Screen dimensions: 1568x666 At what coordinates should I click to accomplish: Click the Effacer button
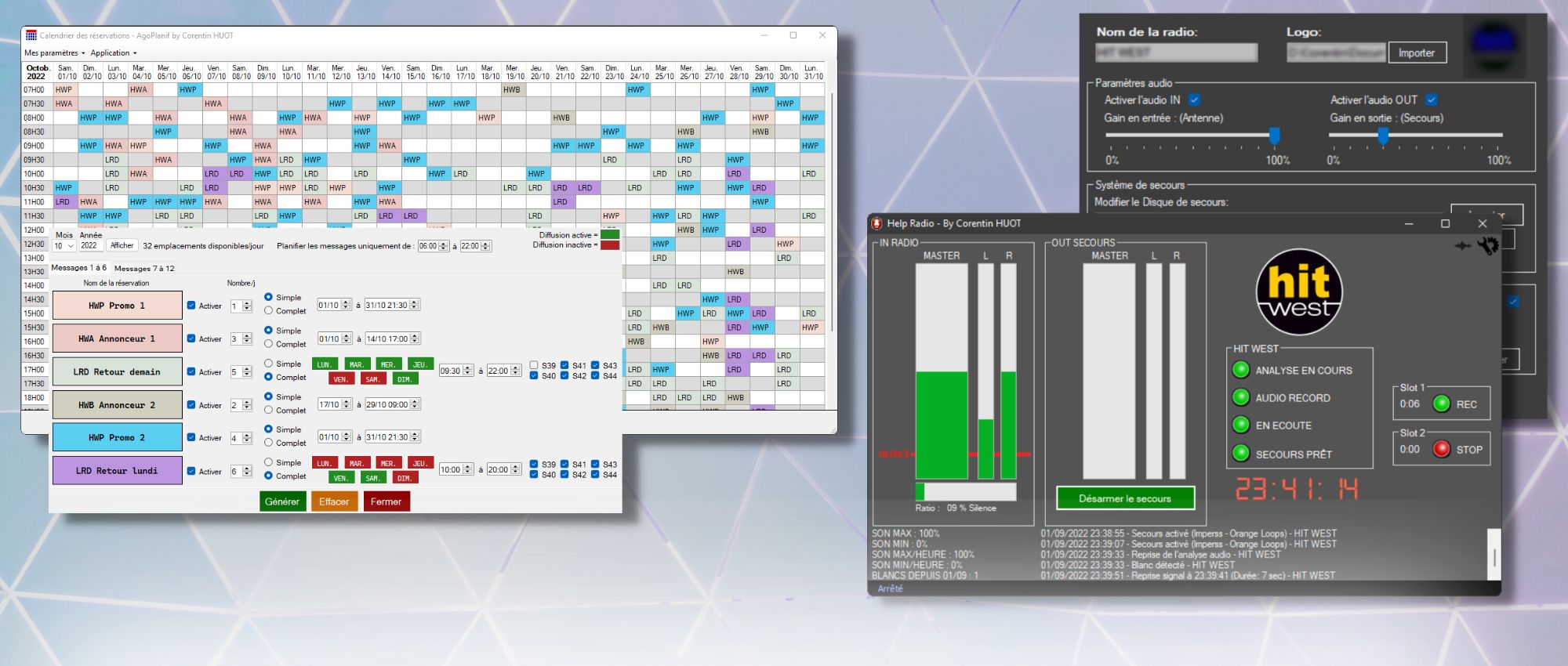(x=334, y=501)
